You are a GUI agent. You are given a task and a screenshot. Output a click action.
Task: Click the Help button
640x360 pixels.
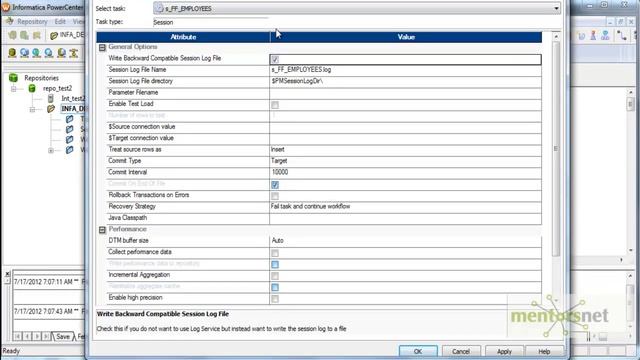coord(544,351)
